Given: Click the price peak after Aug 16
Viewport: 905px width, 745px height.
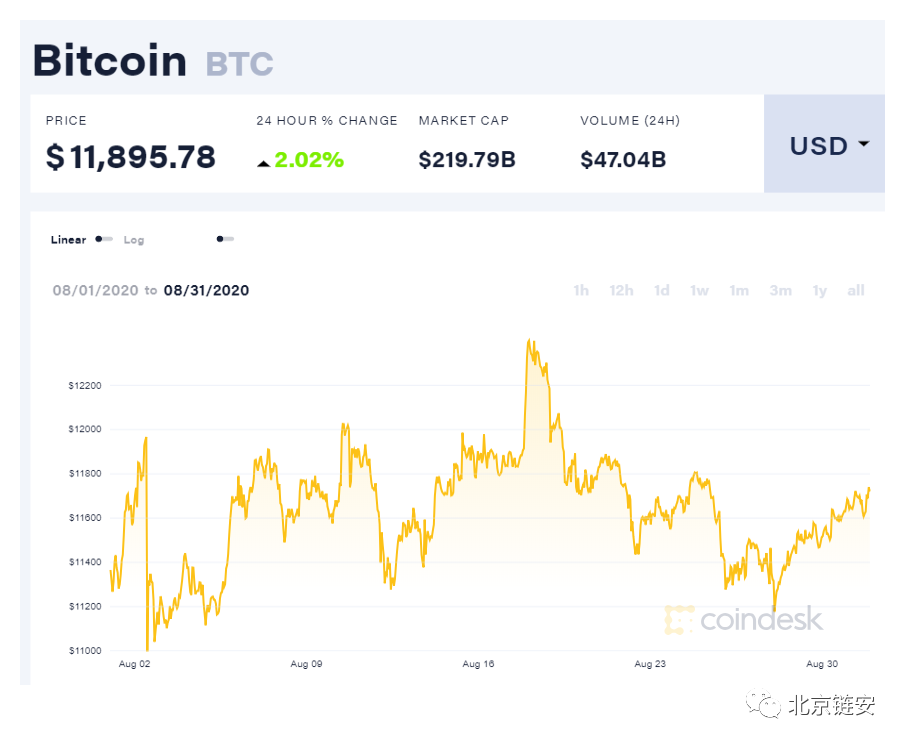Looking at the screenshot, I should coord(530,342).
